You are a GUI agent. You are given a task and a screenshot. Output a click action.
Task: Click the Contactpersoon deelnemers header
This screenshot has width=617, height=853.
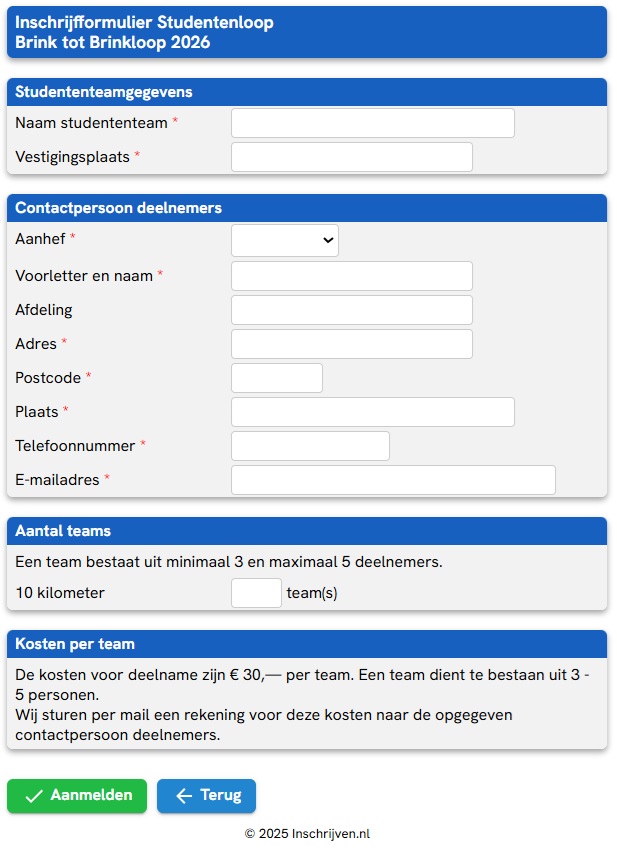point(118,208)
